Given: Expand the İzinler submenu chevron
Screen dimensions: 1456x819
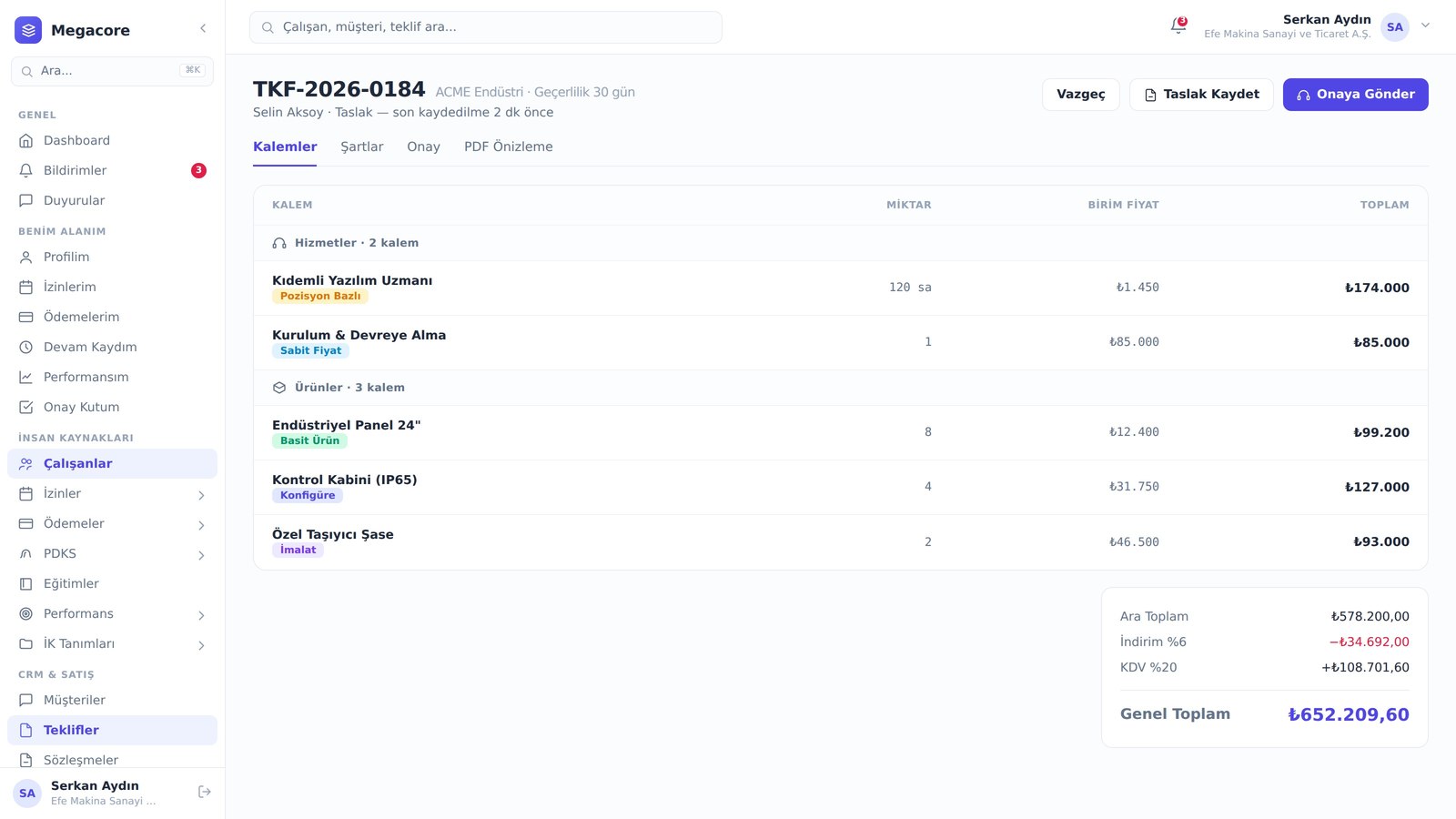Looking at the screenshot, I should click(201, 495).
